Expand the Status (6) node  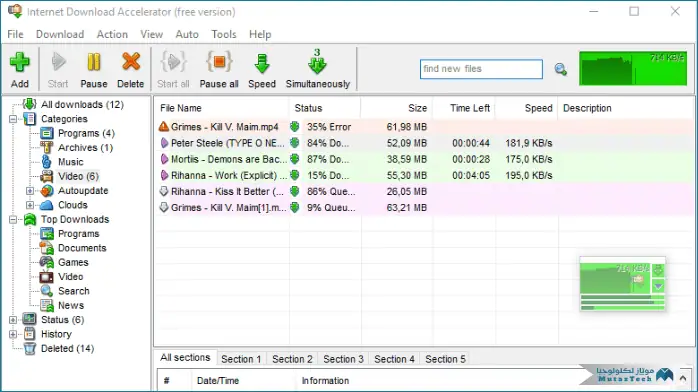13,319
